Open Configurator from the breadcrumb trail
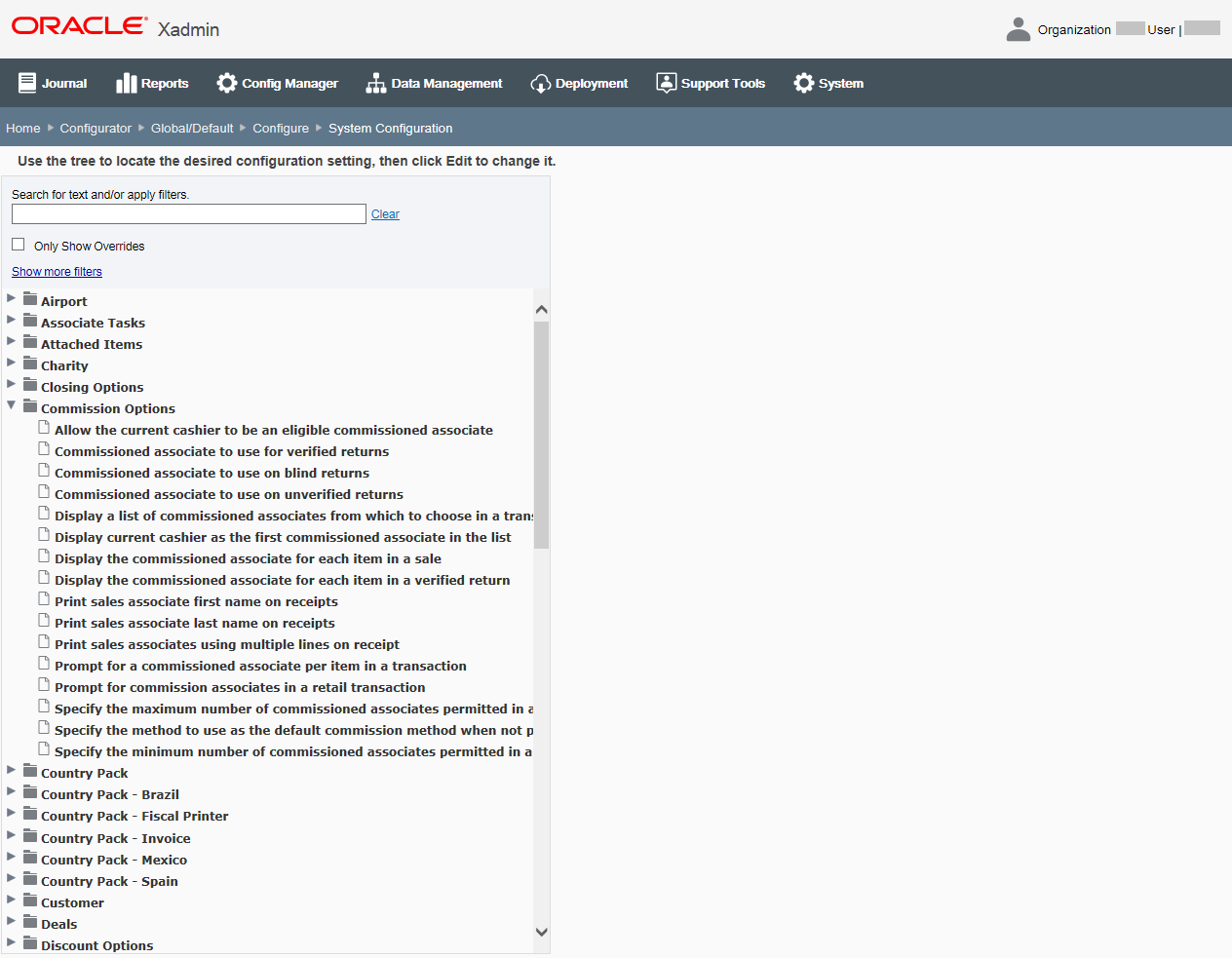 [x=96, y=128]
